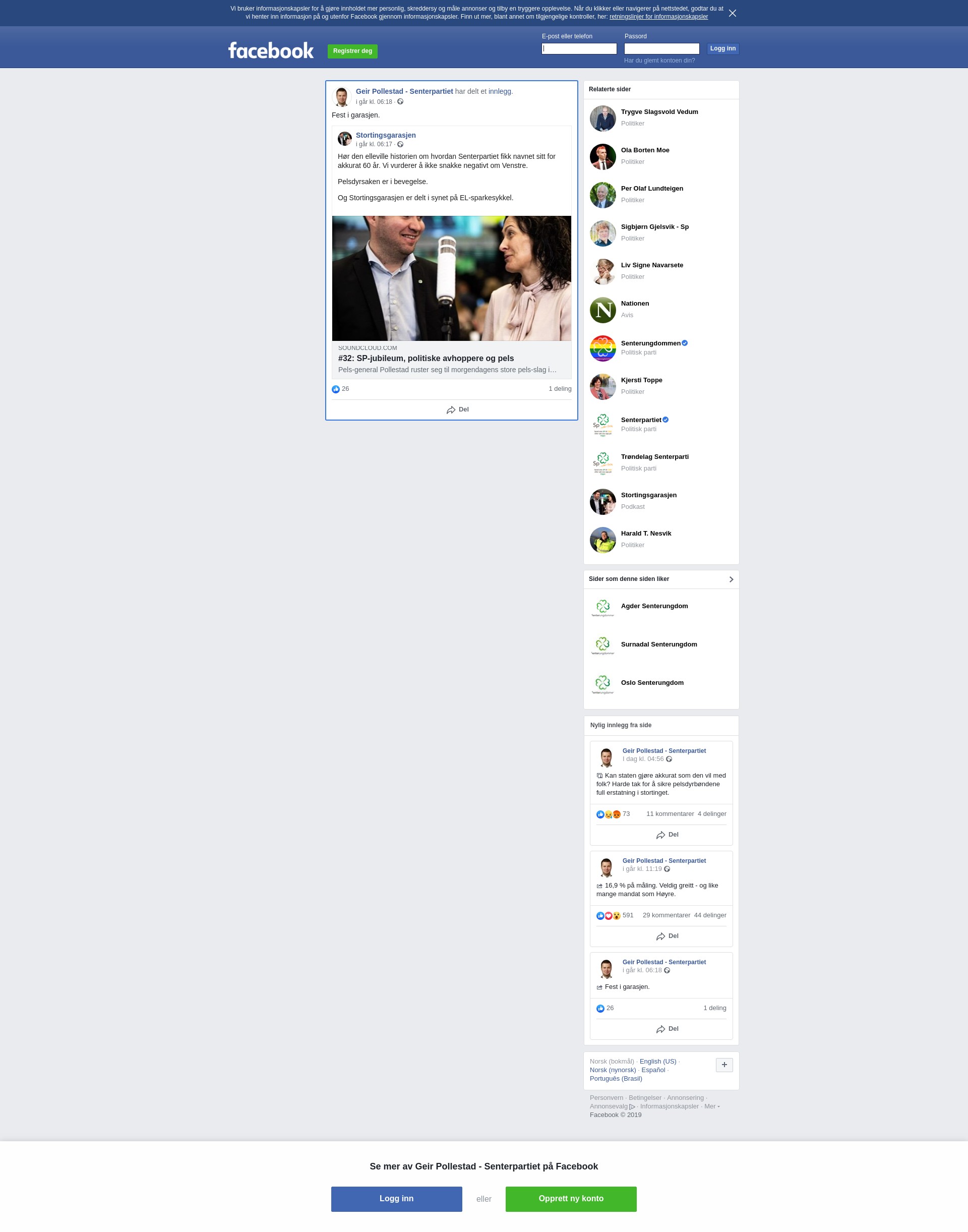Open Surnadal Senterungdom page name
This screenshot has height=1232, width=968.
[658, 644]
